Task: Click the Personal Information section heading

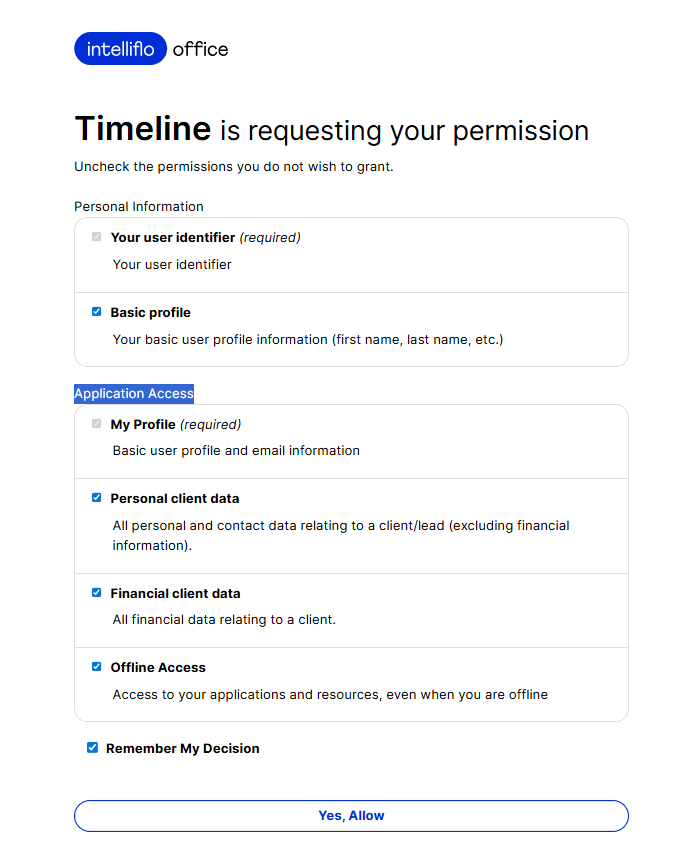Action: coord(139,207)
